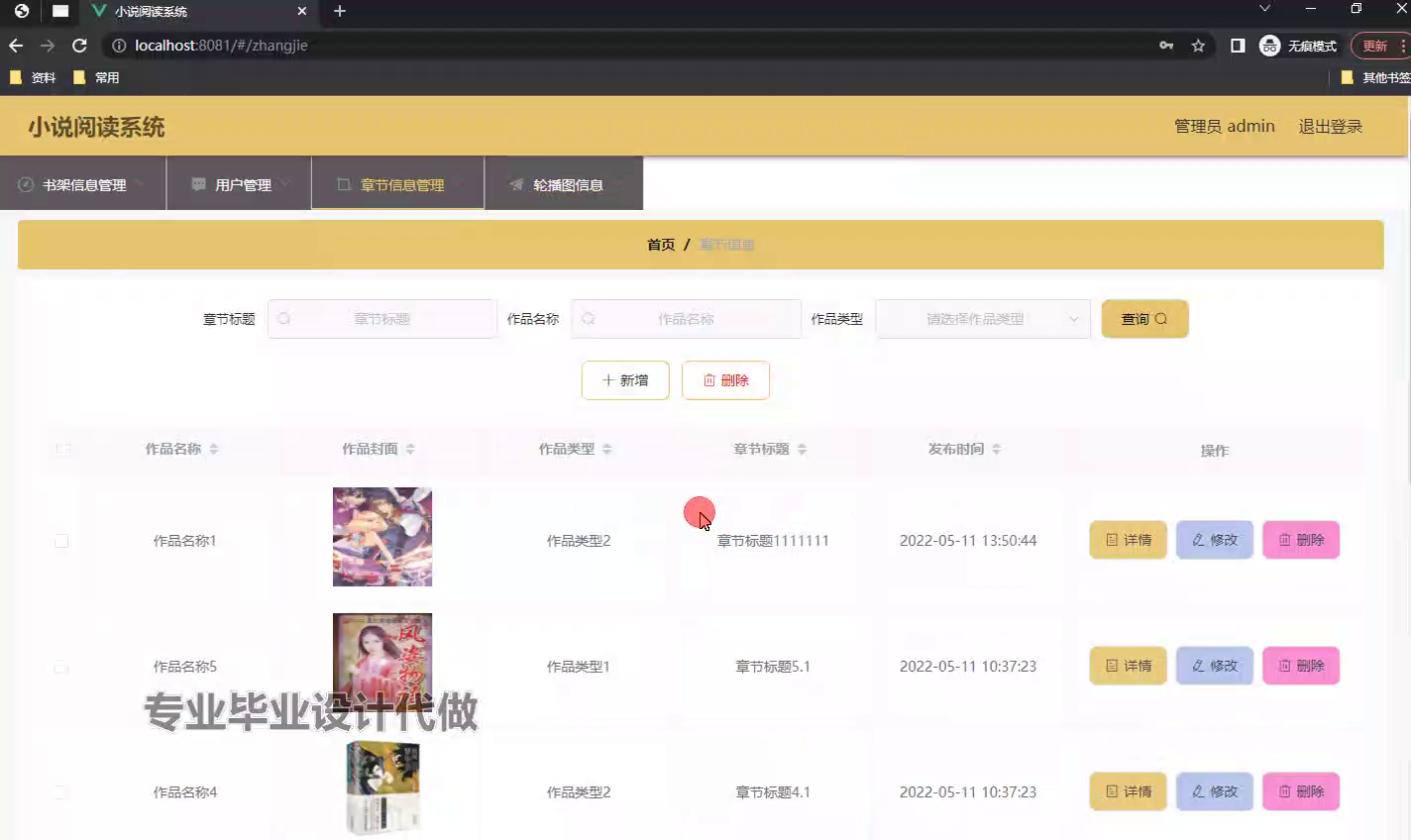The height and width of the screenshot is (840, 1411).
Task: Open the 资料 bookmark folder
Action: point(33,77)
